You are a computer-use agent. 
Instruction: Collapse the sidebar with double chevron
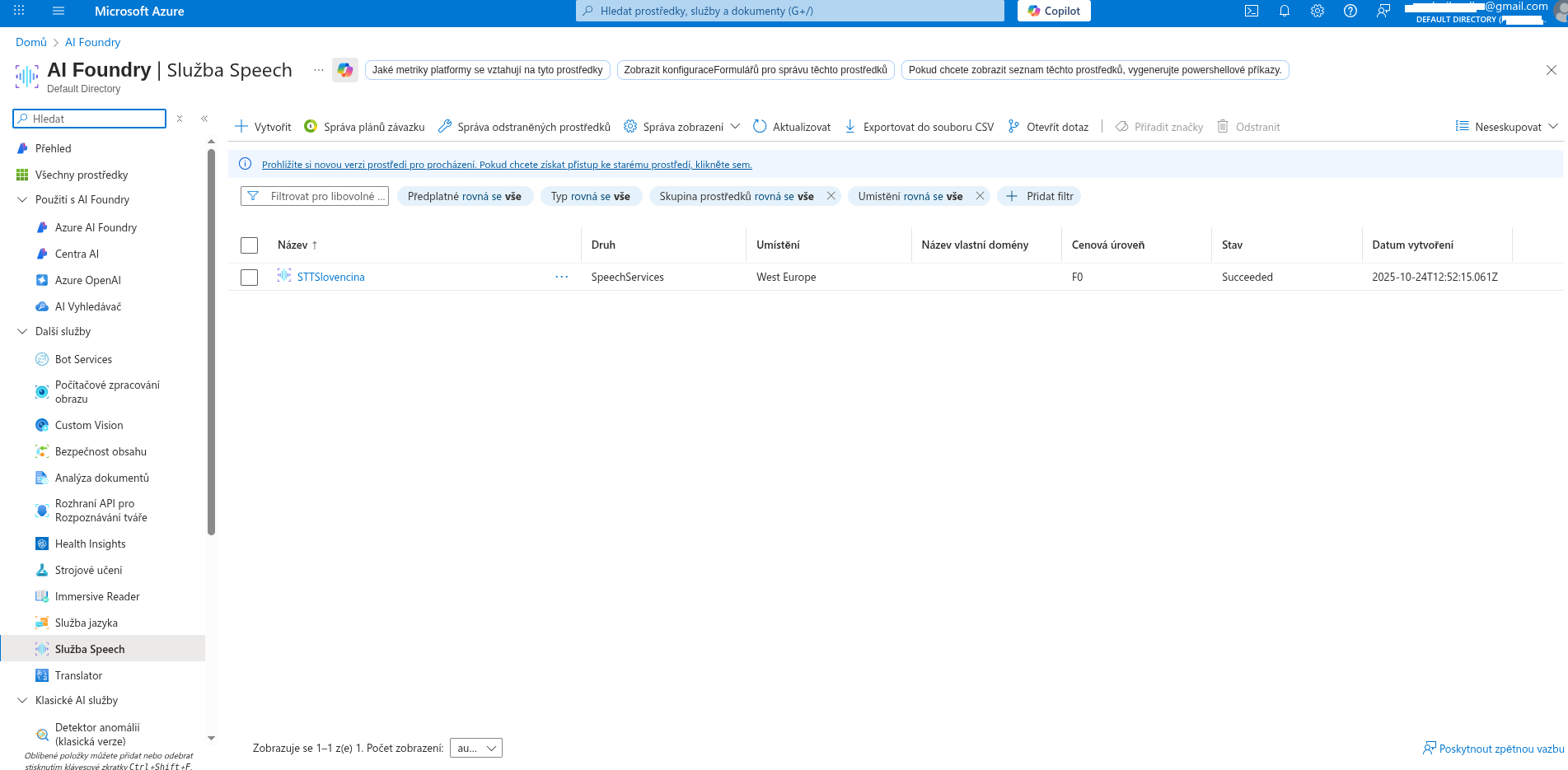(x=204, y=119)
